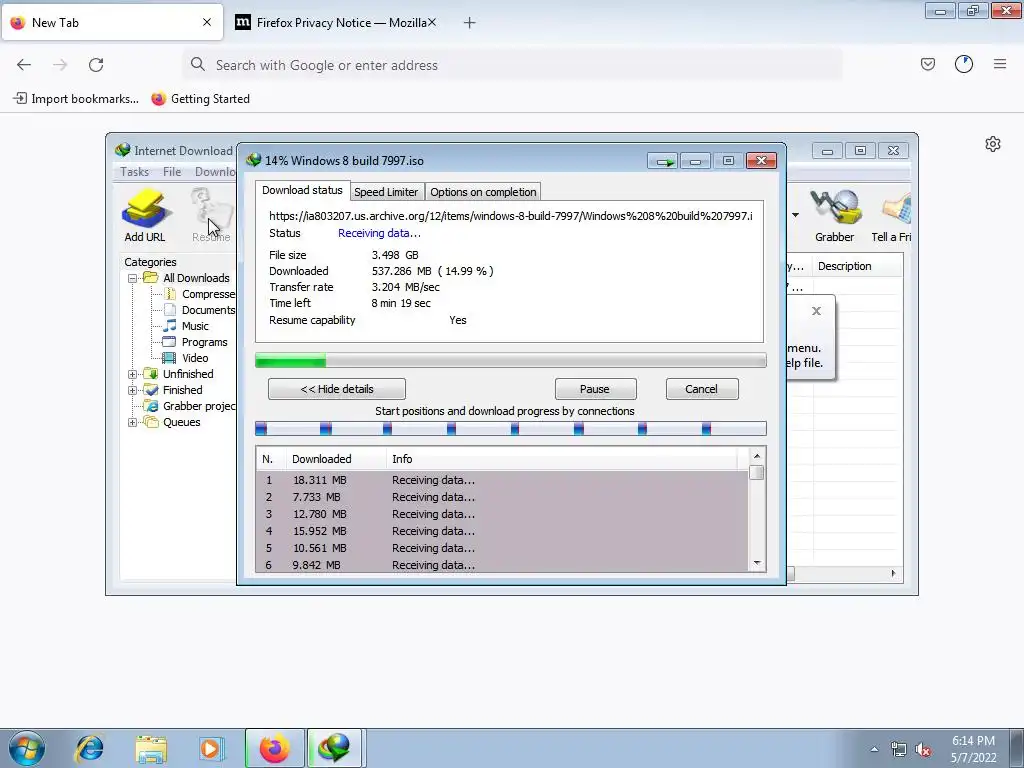Click the Grabber icon in IDM toolbar
This screenshot has width=1024, height=768.
(x=834, y=216)
